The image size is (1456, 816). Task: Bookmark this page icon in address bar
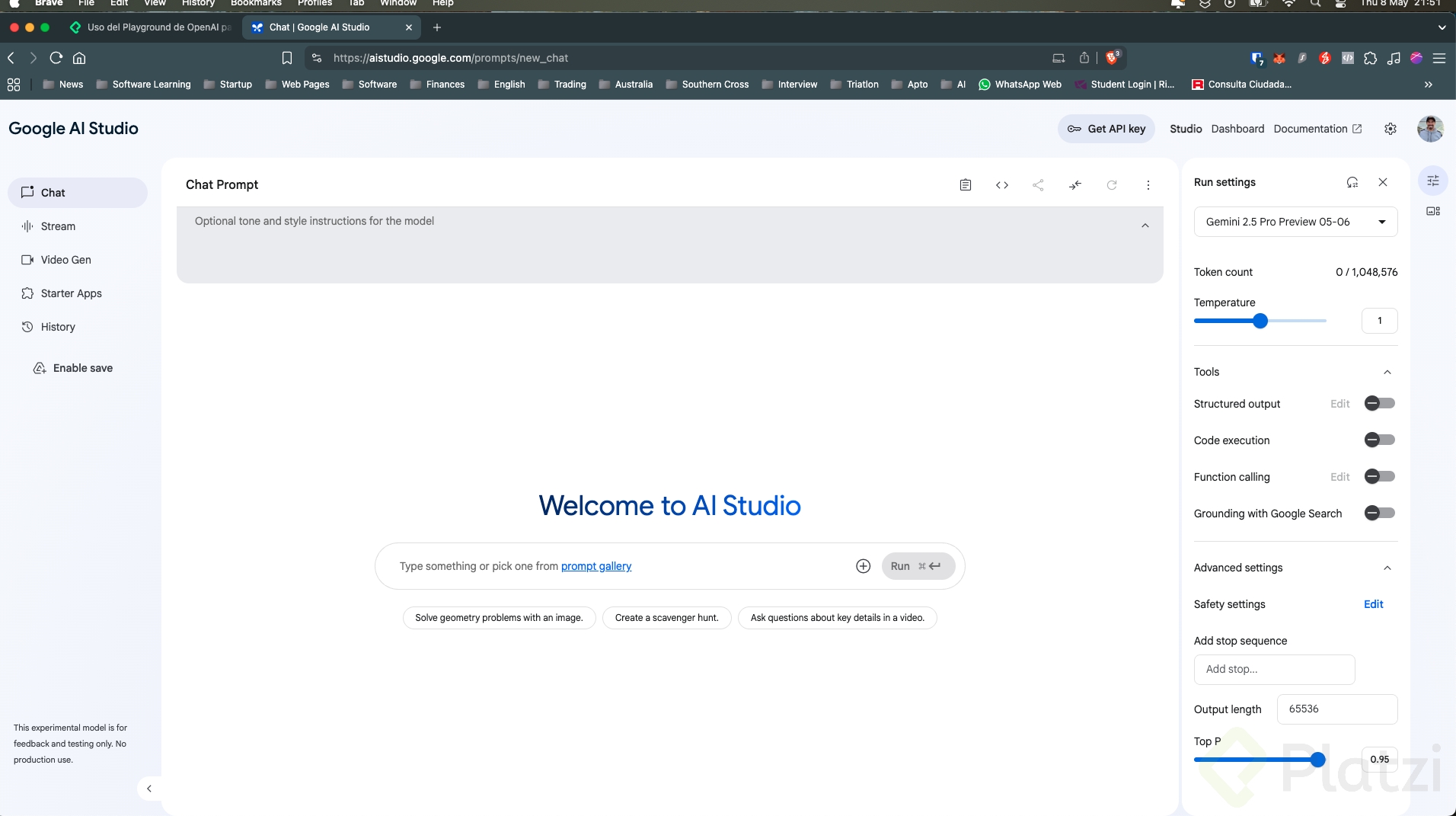[287, 58]
